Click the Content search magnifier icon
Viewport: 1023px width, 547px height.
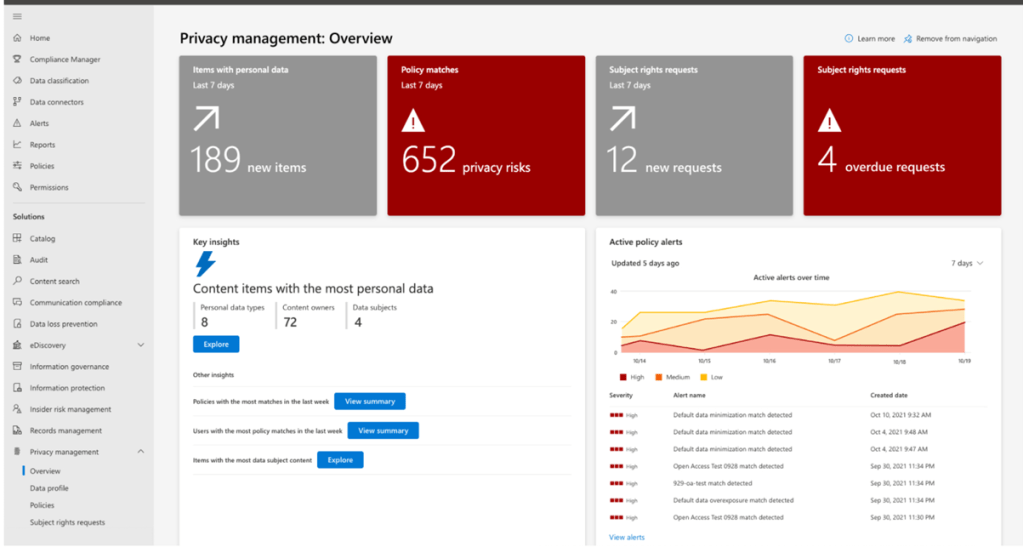point(18,282)
